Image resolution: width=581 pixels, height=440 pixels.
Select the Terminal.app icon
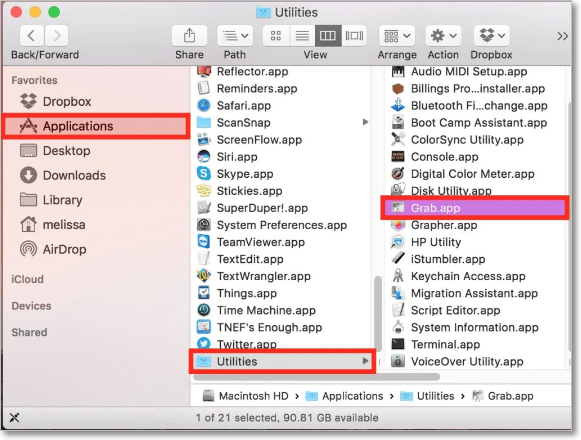tap(398, 344)
